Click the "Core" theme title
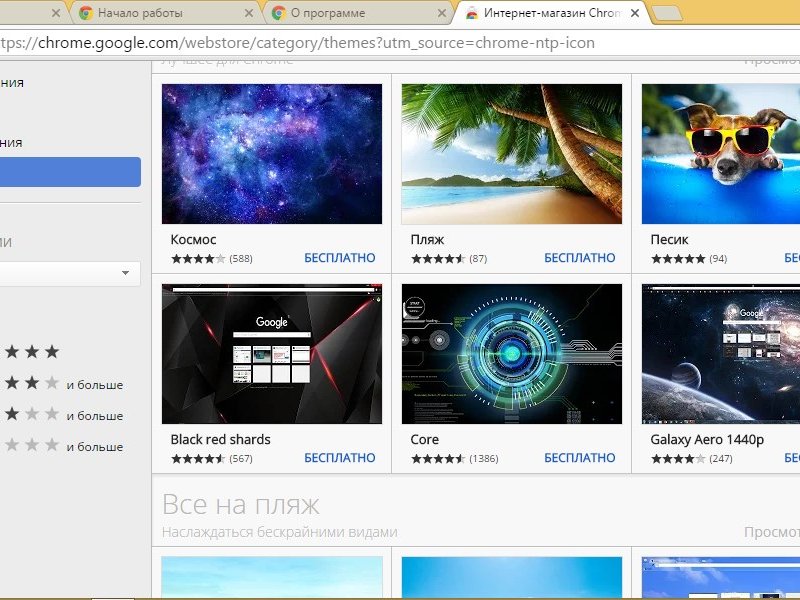 pos(424,439)
